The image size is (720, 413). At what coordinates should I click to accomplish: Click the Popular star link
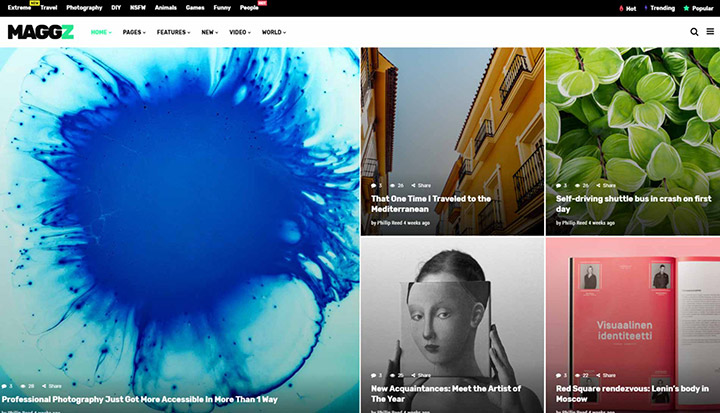[698, 8]
